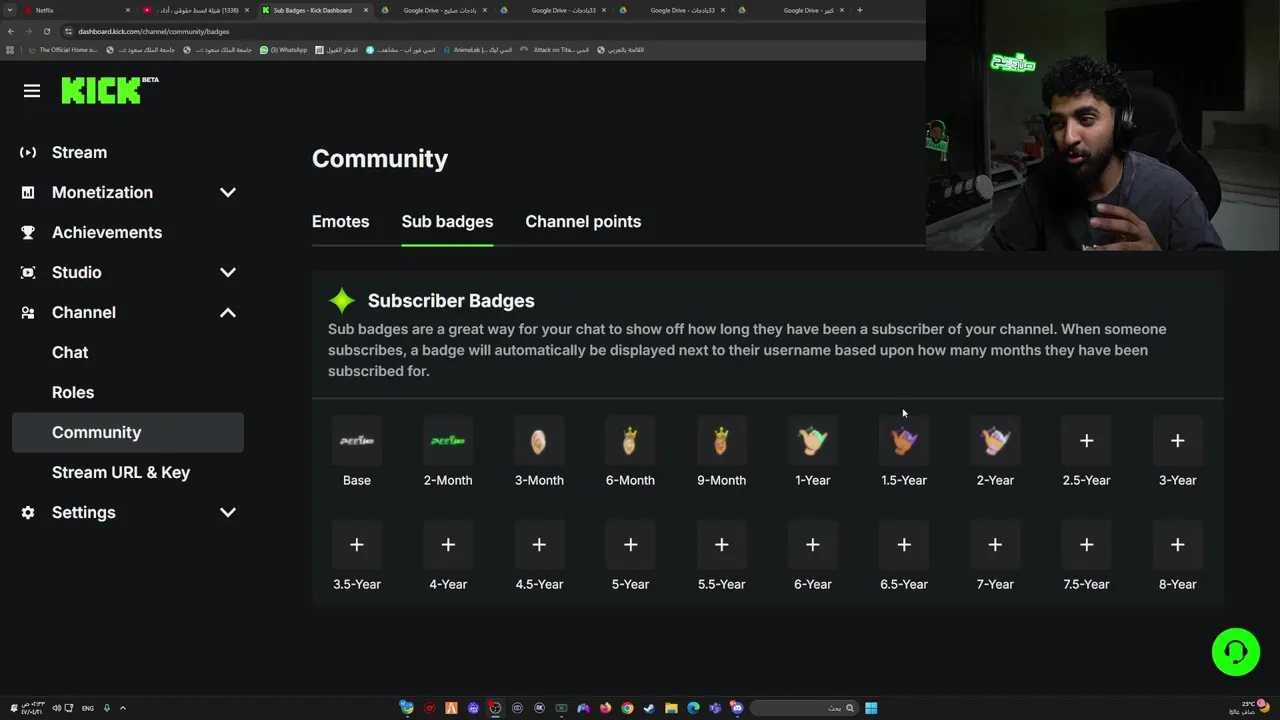Add a badge for 3-Year
This screenshot has width=1280, height=720.
(1177, 440)
